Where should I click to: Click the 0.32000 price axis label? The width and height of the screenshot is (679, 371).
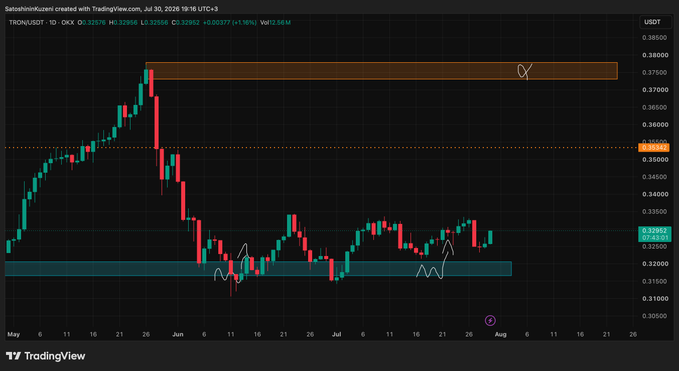coord(654,264)
